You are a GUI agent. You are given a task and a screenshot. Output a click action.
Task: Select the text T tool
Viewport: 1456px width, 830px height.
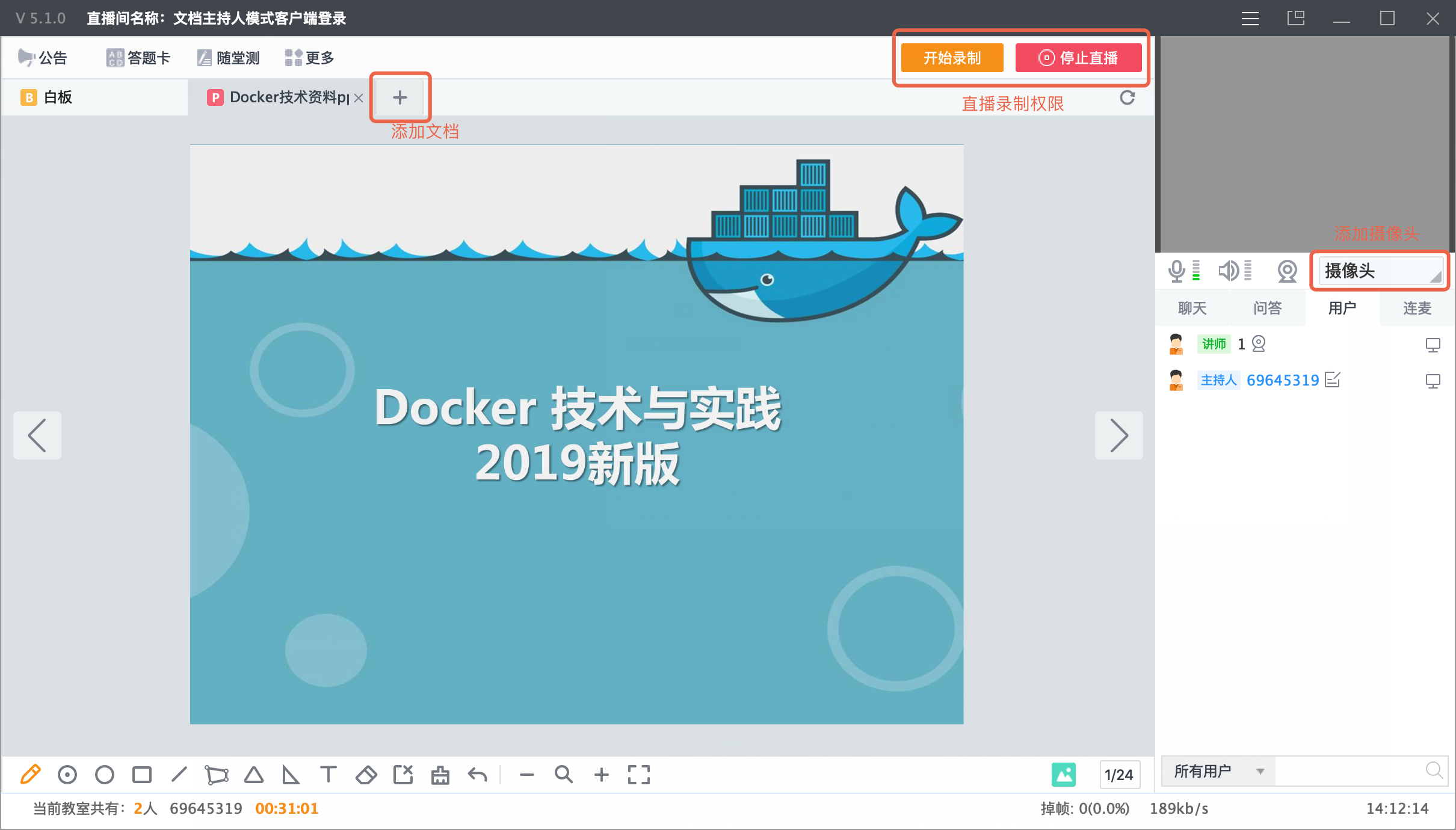pos(329,775)
